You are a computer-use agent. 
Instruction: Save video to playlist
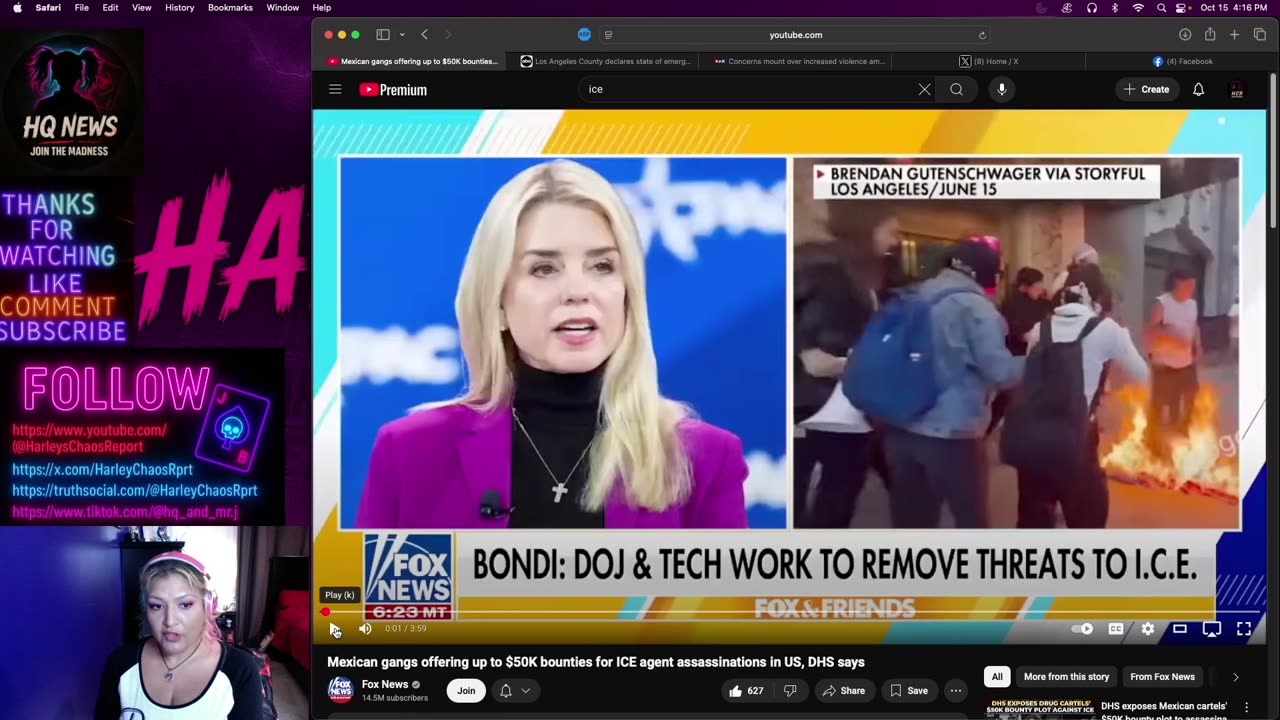tap(910, 690)
